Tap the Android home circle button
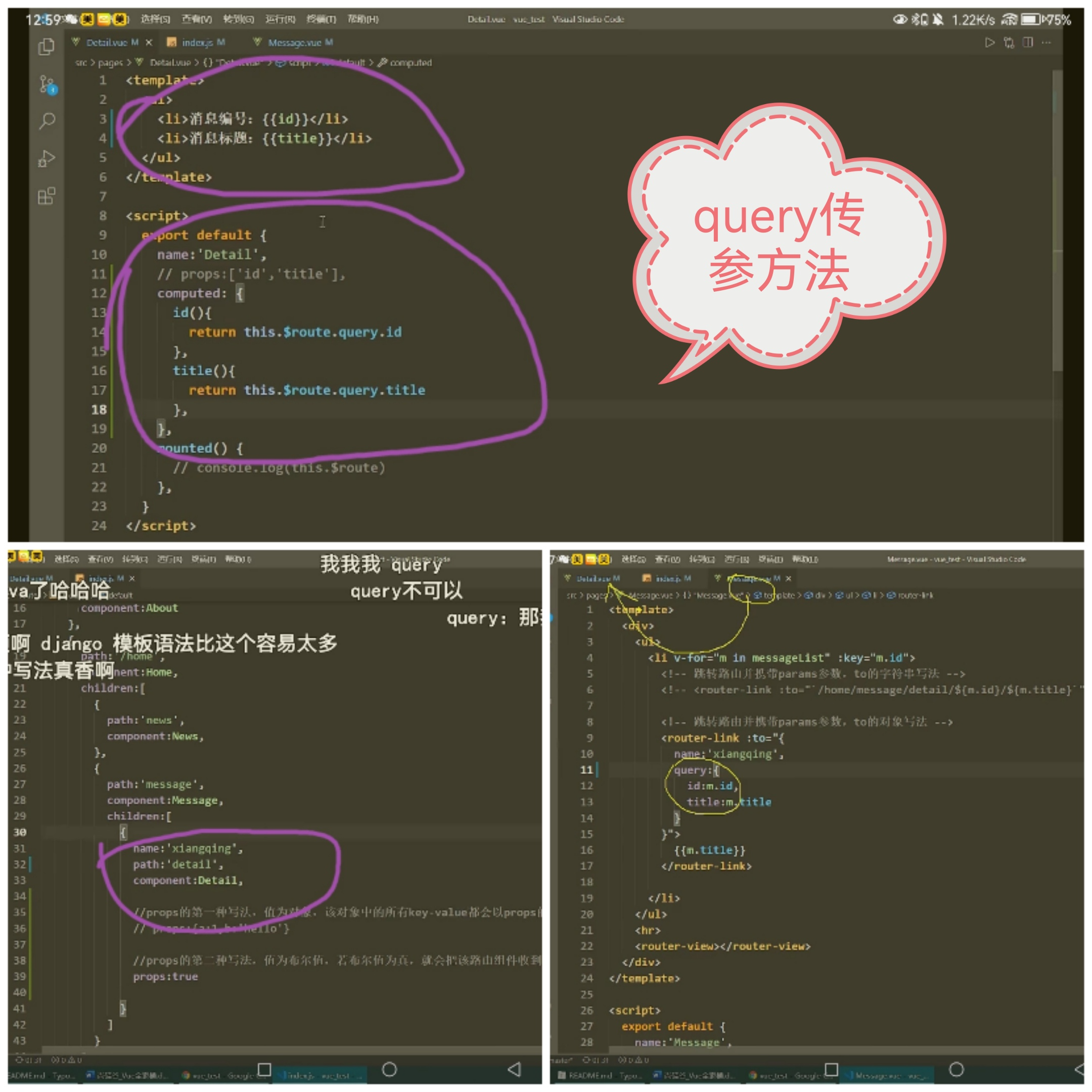Viewport: 1092px width, 1092px height. click(x=389, y=1069)
